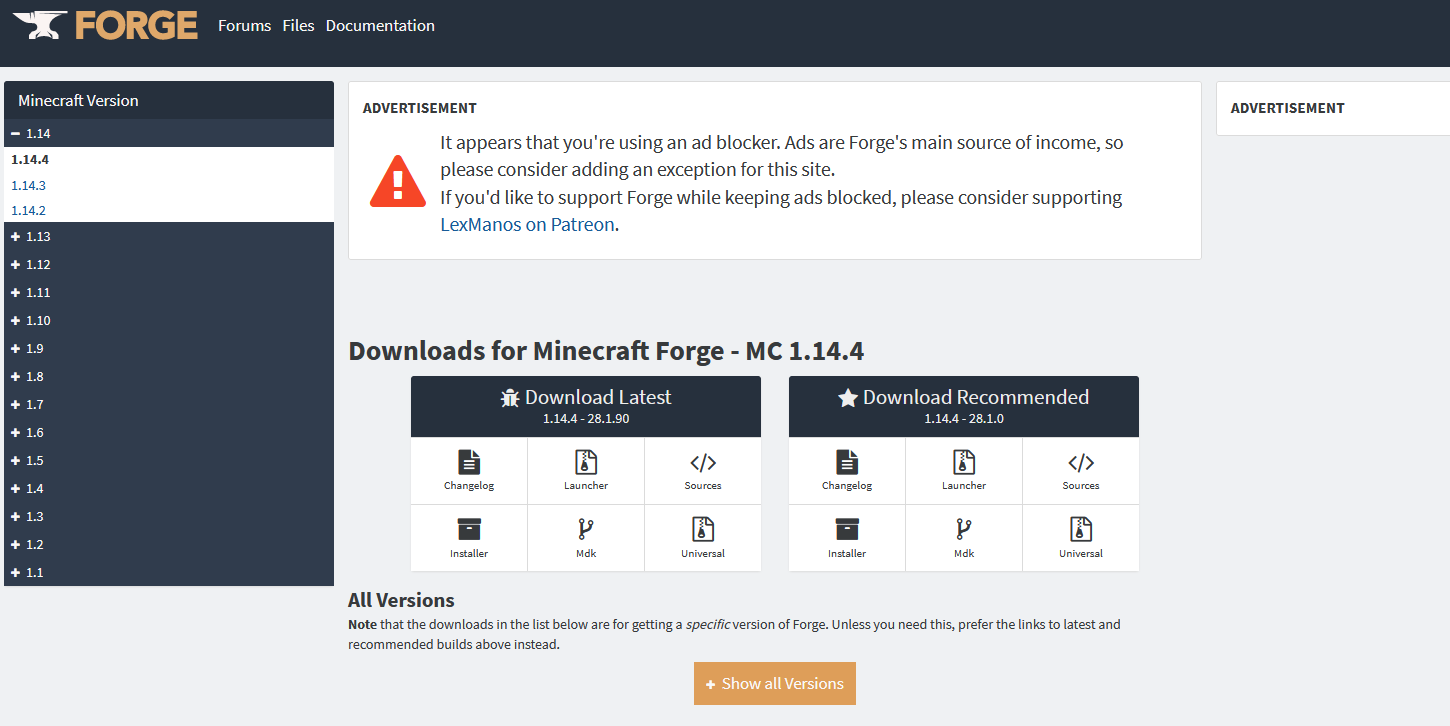Expand the 1.13 version group
This screenshot has height=726, width=1450.
(x=169, y=236)
